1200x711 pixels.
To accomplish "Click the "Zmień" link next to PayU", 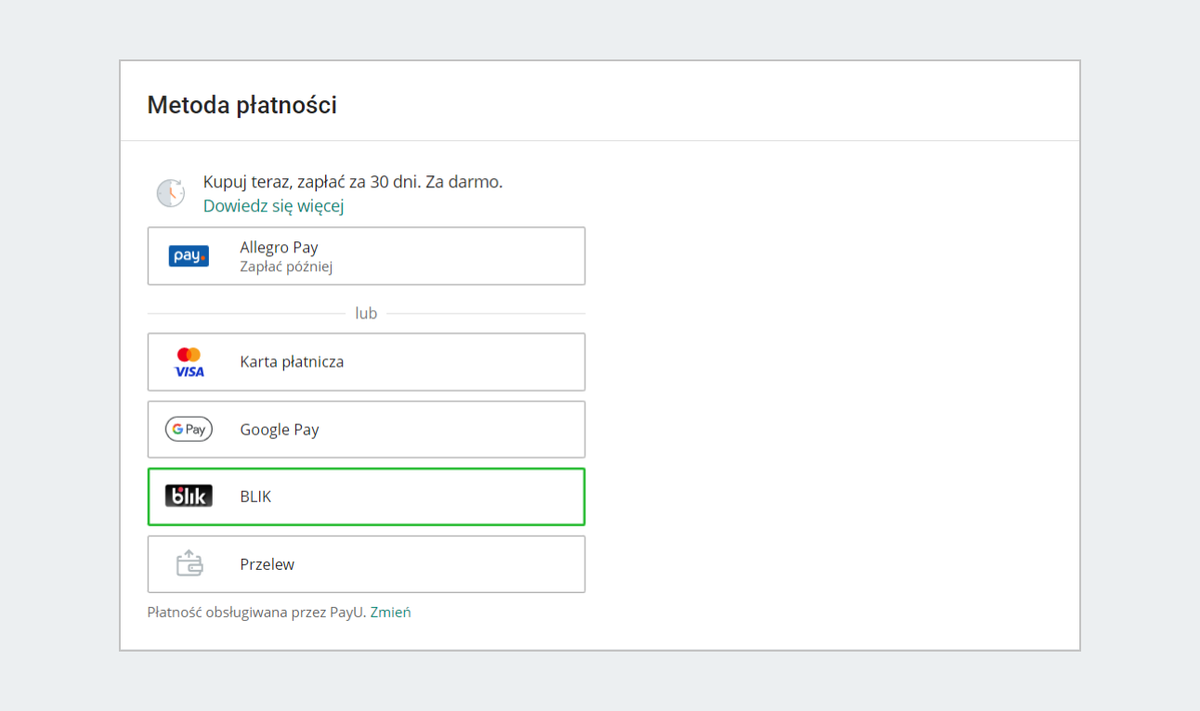I will pos(390,612).
